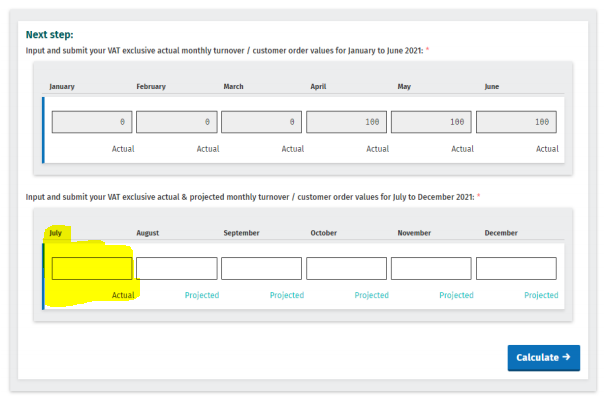
Task: Click the September projected turnover input
Action: coord(262,268)
